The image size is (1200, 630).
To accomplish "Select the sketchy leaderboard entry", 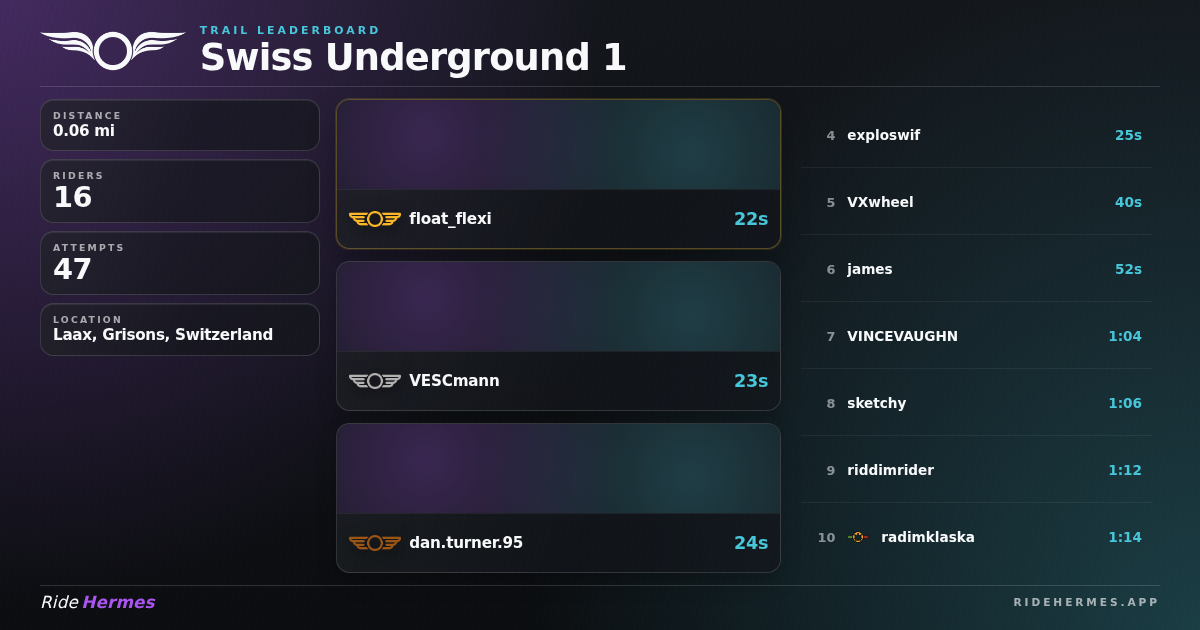I will click(x=976, y=403).
